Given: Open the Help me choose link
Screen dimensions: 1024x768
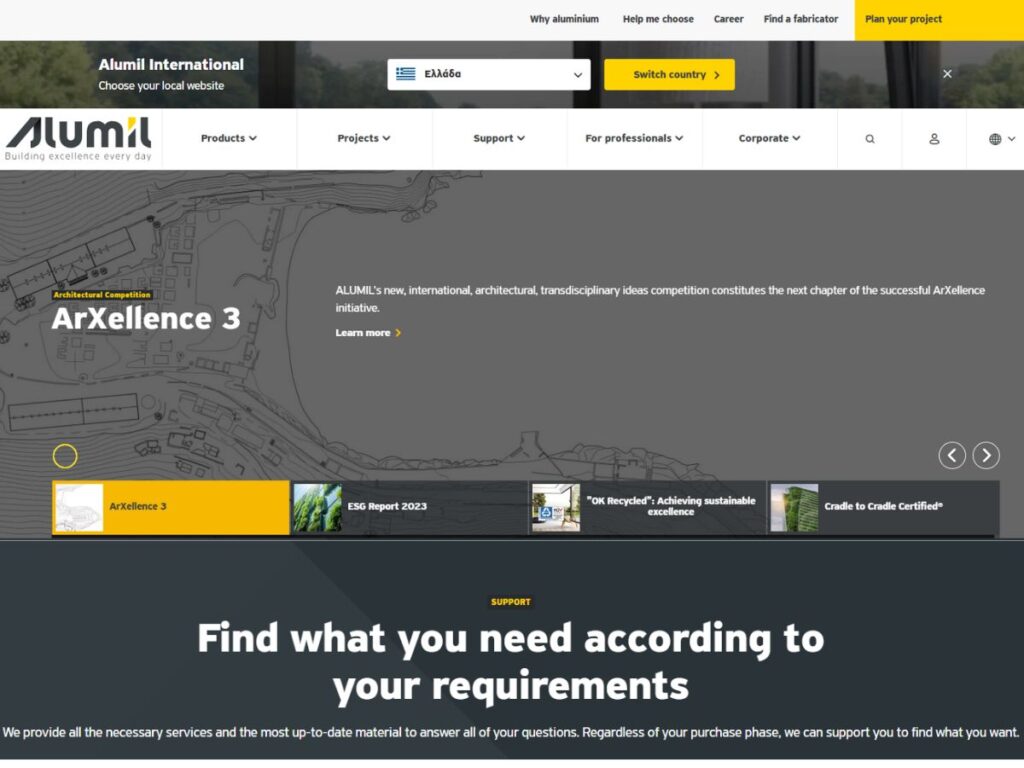Looking at the screenshot, I should (658, 19).
